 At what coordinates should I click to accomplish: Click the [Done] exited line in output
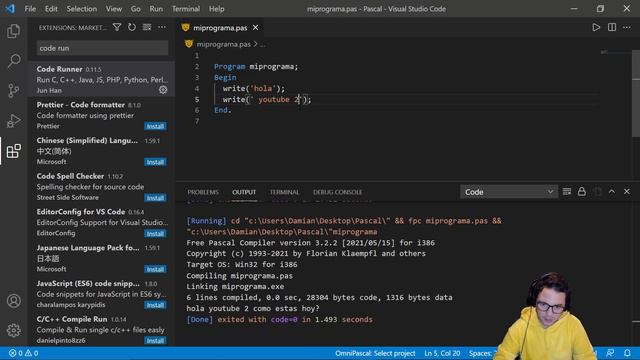(x=279, y=320)
